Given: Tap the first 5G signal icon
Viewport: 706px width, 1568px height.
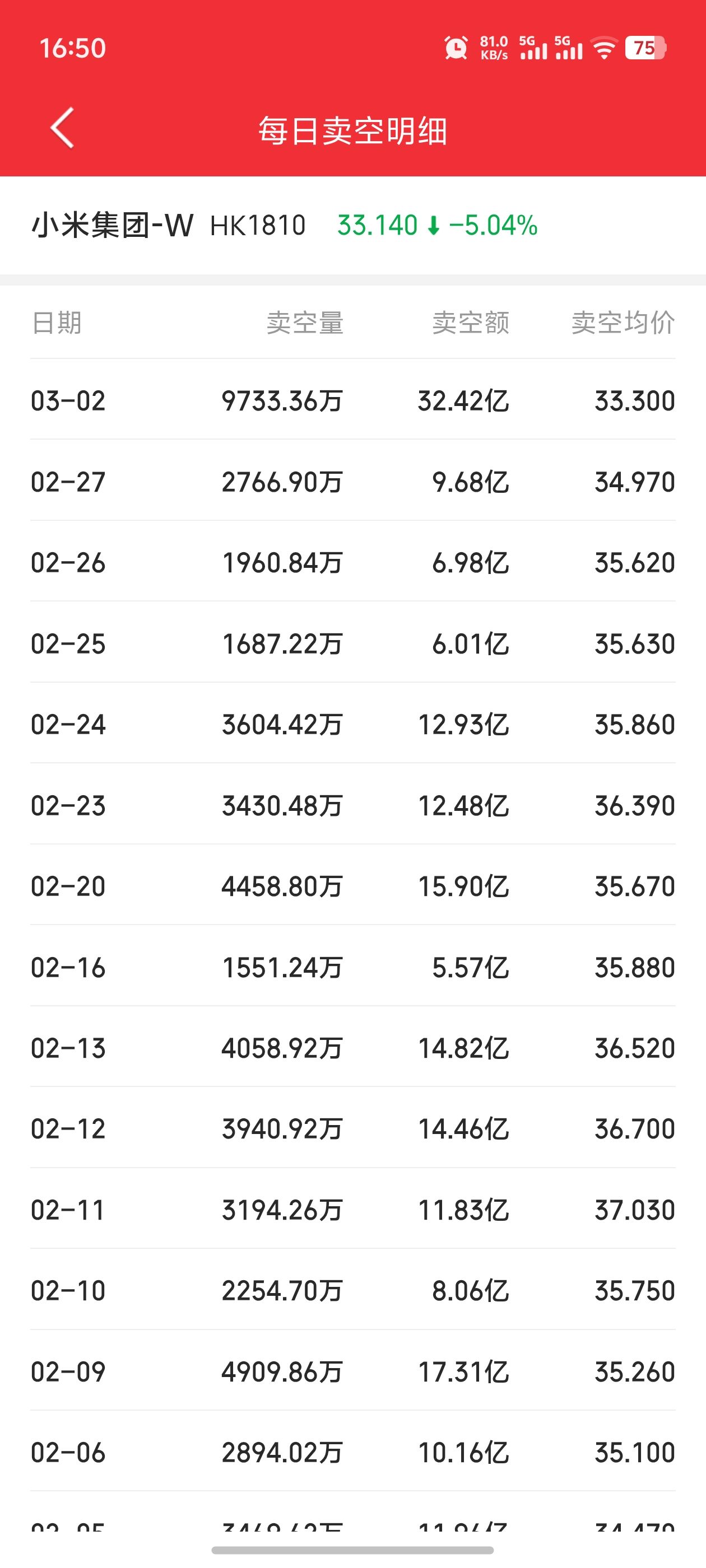Looking at the screenshot, I should (533, 48).
